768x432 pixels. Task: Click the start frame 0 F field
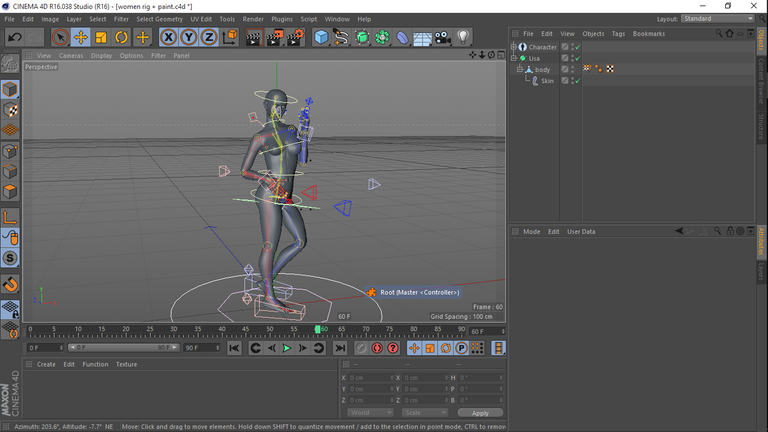tap(45, 348)
